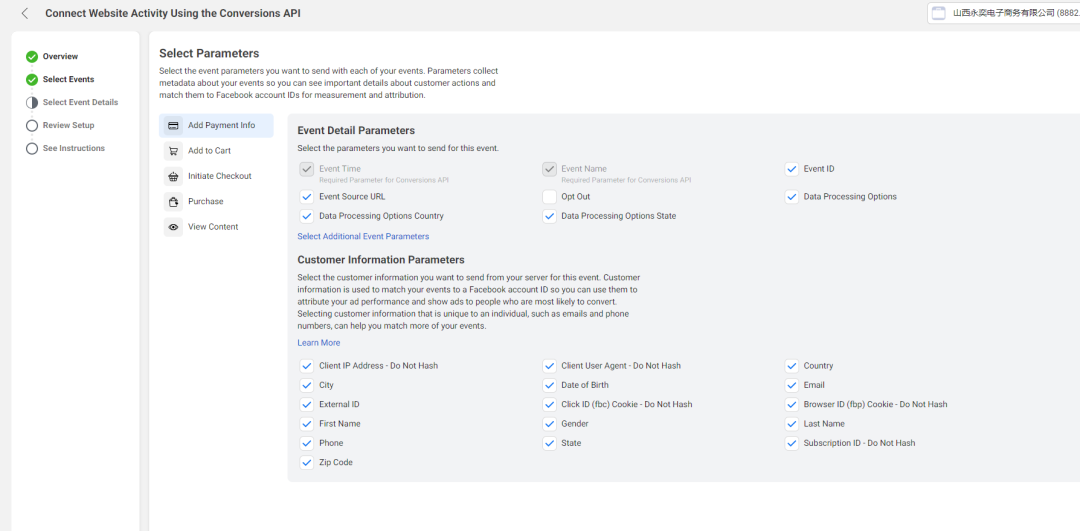
Task: Click the green Select Events checkmark icon
Action: click(x=32, y=79)
